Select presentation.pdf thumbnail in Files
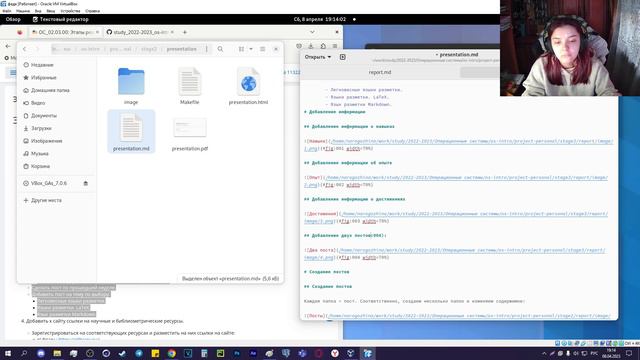This screenshot has width=640, height=360. pyautogui.click(x=190, y=127)
